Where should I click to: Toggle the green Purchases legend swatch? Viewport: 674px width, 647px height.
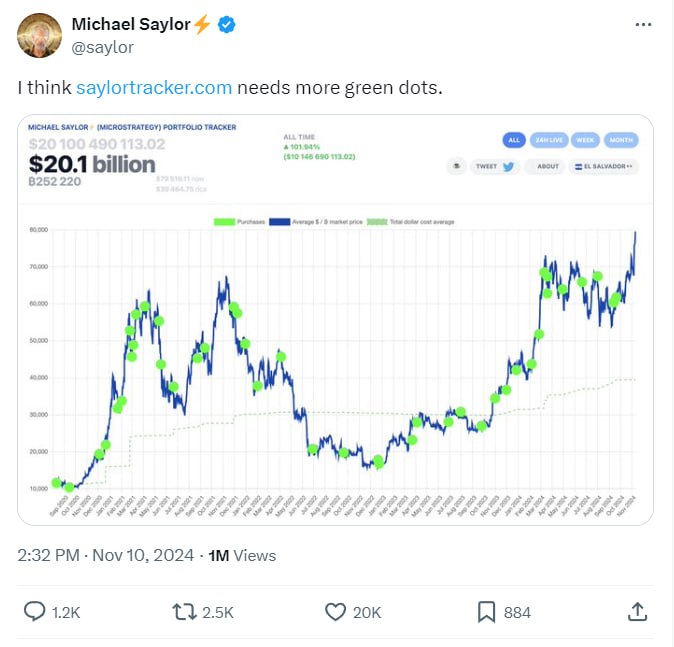click(224, 222)
